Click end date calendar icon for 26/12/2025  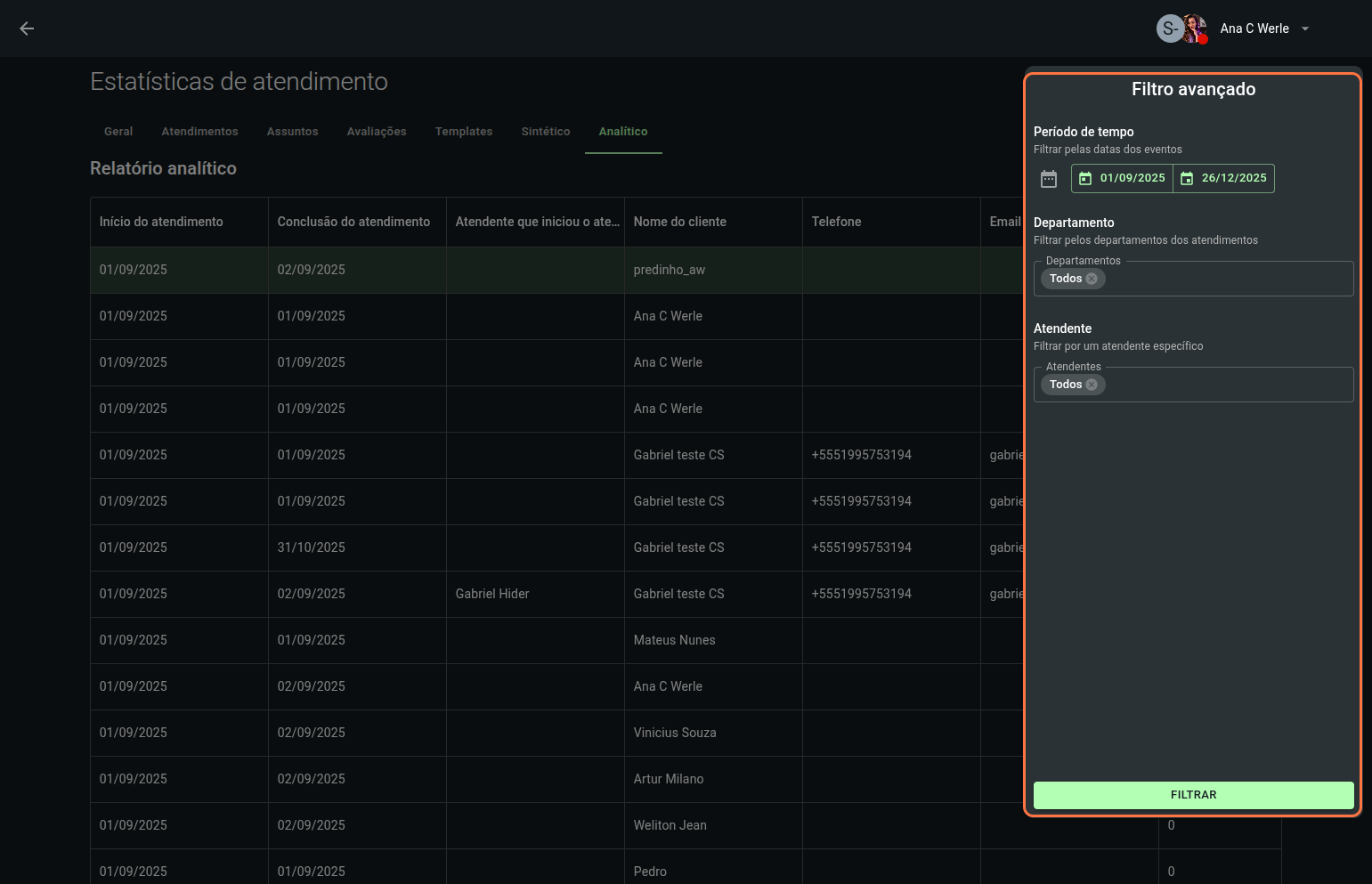1187,179
